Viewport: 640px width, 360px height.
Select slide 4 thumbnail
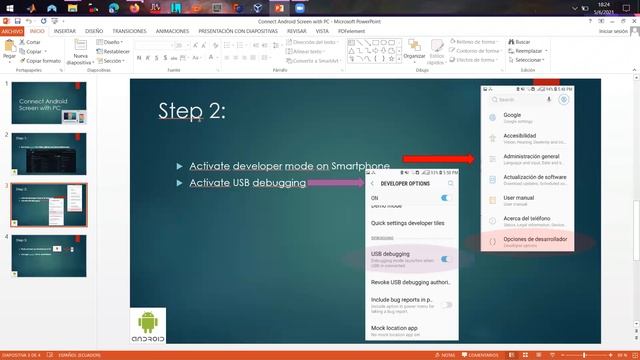(x=49, y=256)
